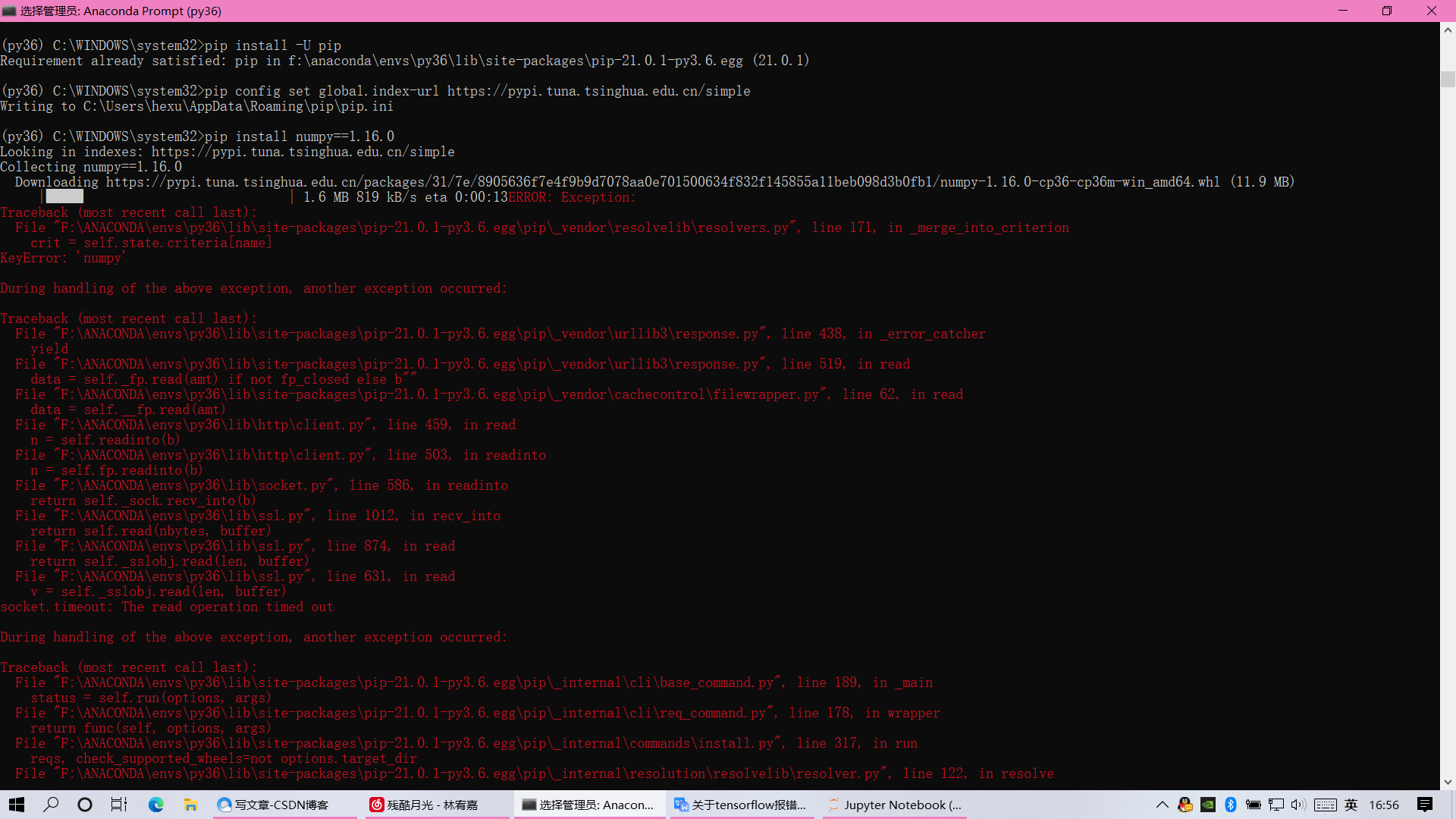
Task: Open the Start menu
Action: [16, 805]
